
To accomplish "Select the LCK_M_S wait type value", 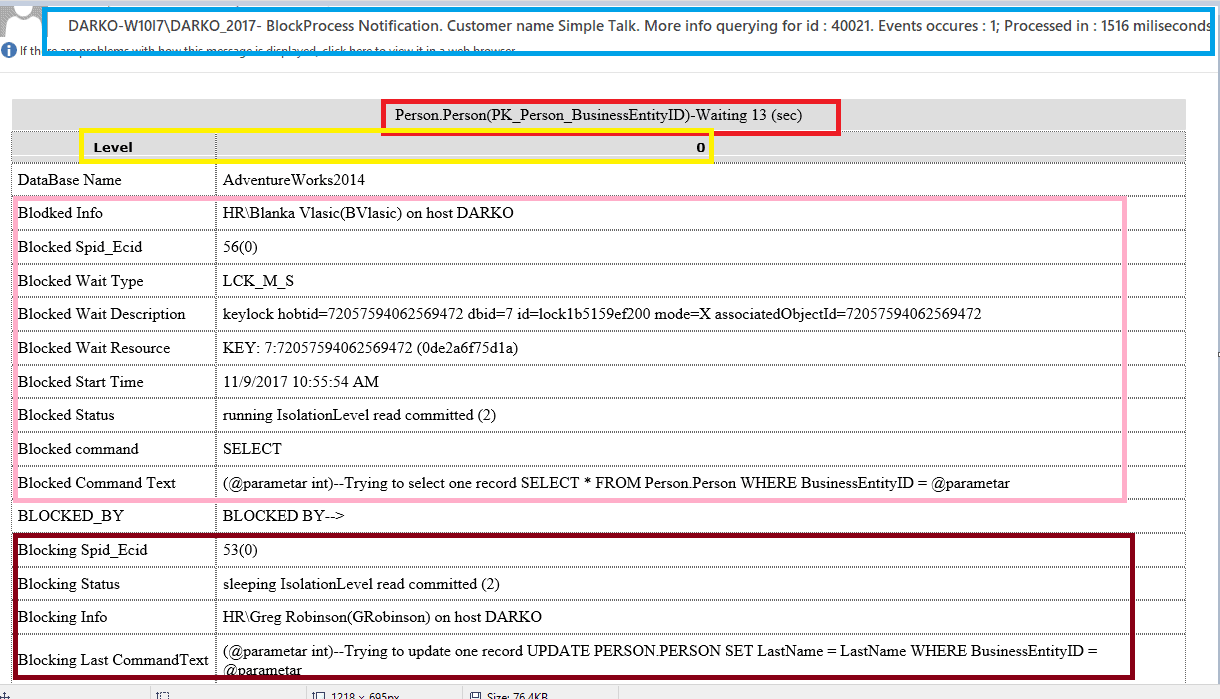I will click(258, 281).
